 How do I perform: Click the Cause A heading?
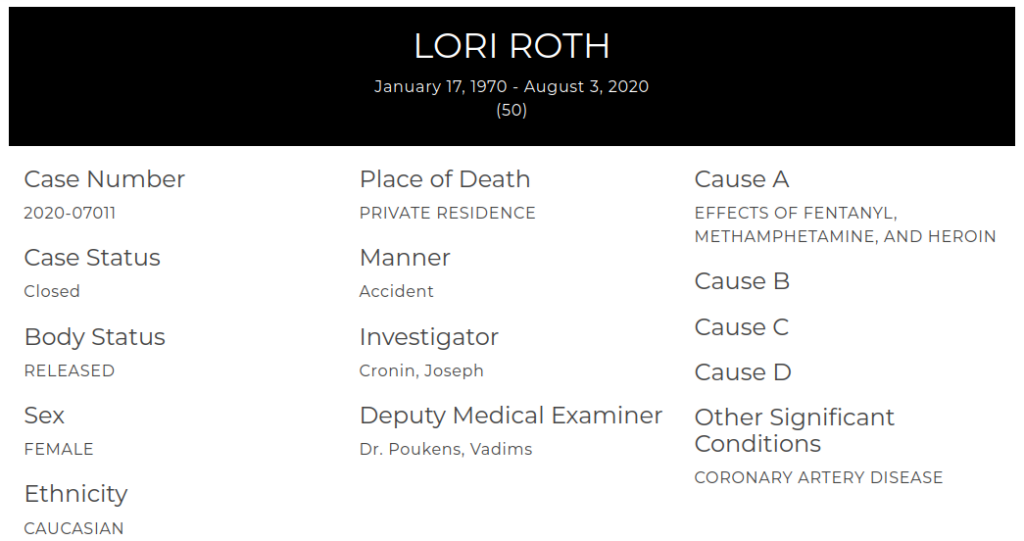coord(741,180)
